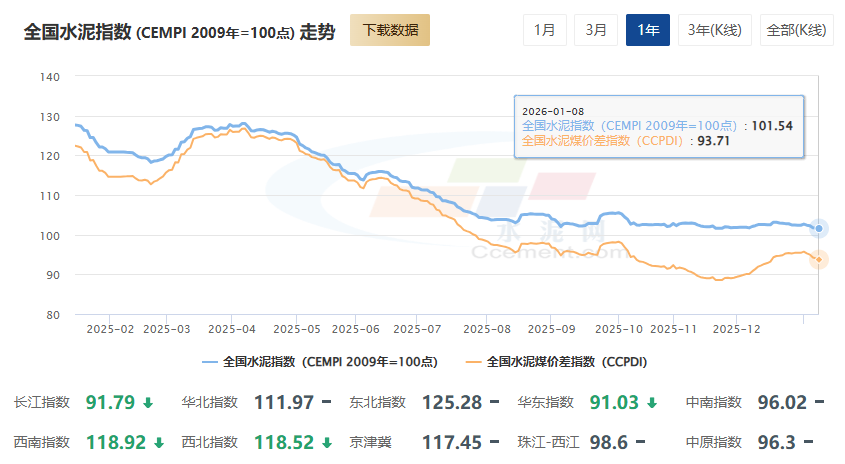Image resolution: width=845 pixels, height=464 pixels.
Task: Select the 1年 time range tab
Action: point(647,30)
